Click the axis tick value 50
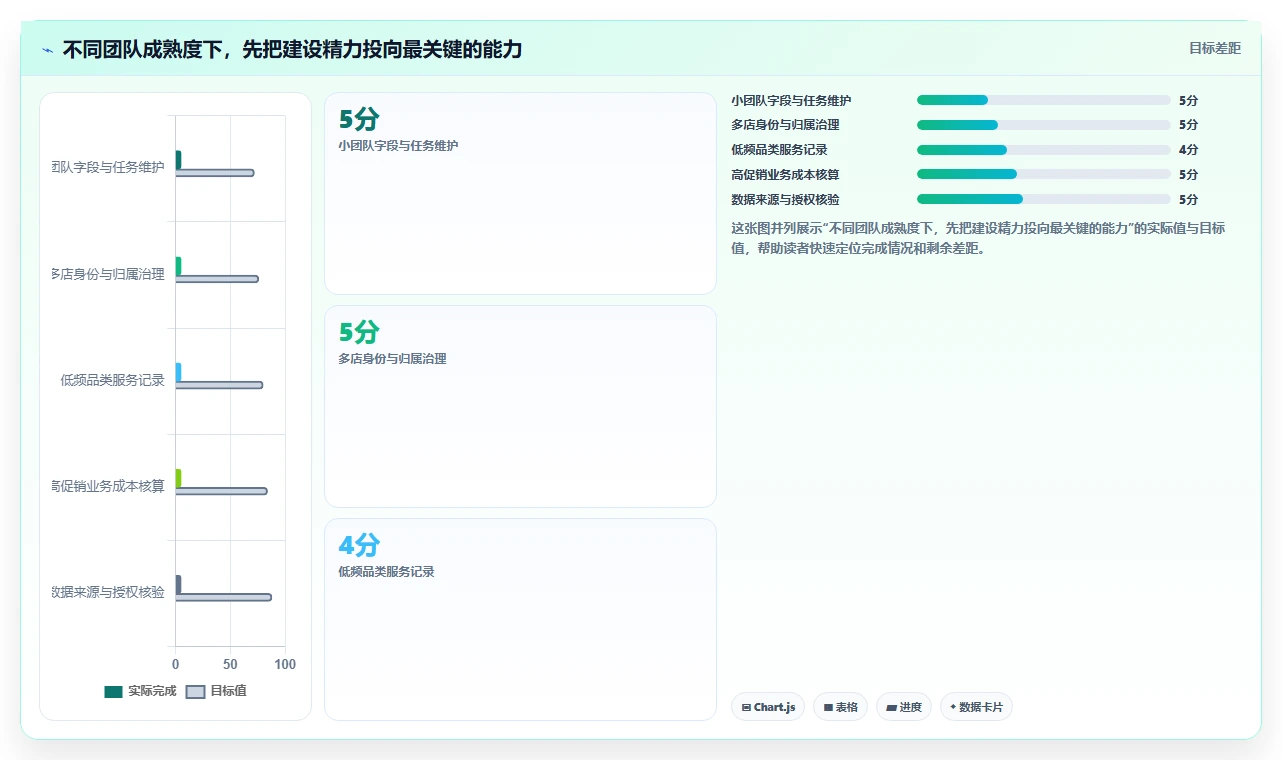Viewport: 1282px width, 760px height. 230,665
